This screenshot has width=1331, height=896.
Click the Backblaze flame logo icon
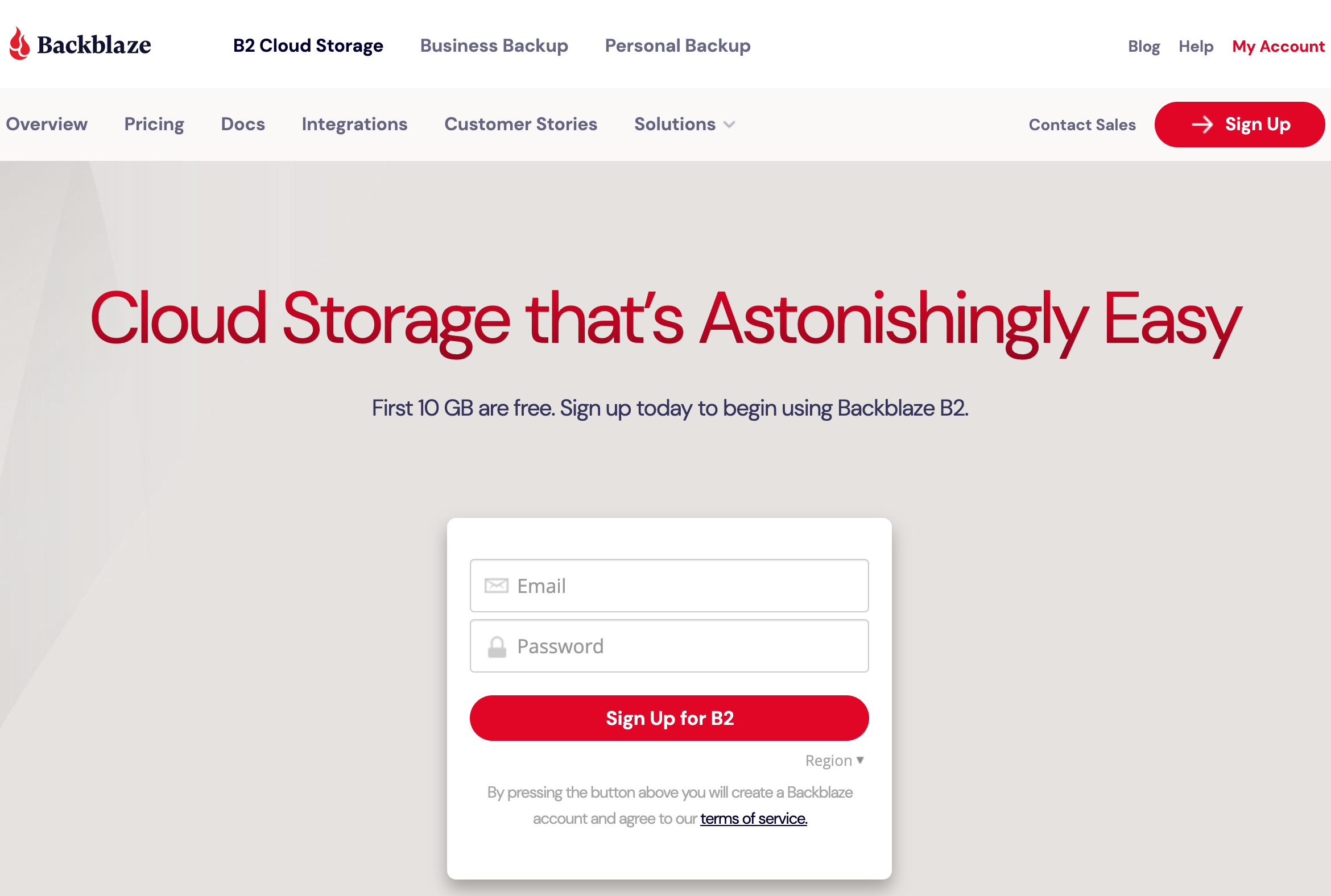pyautogui.click(x=17, y=44)
